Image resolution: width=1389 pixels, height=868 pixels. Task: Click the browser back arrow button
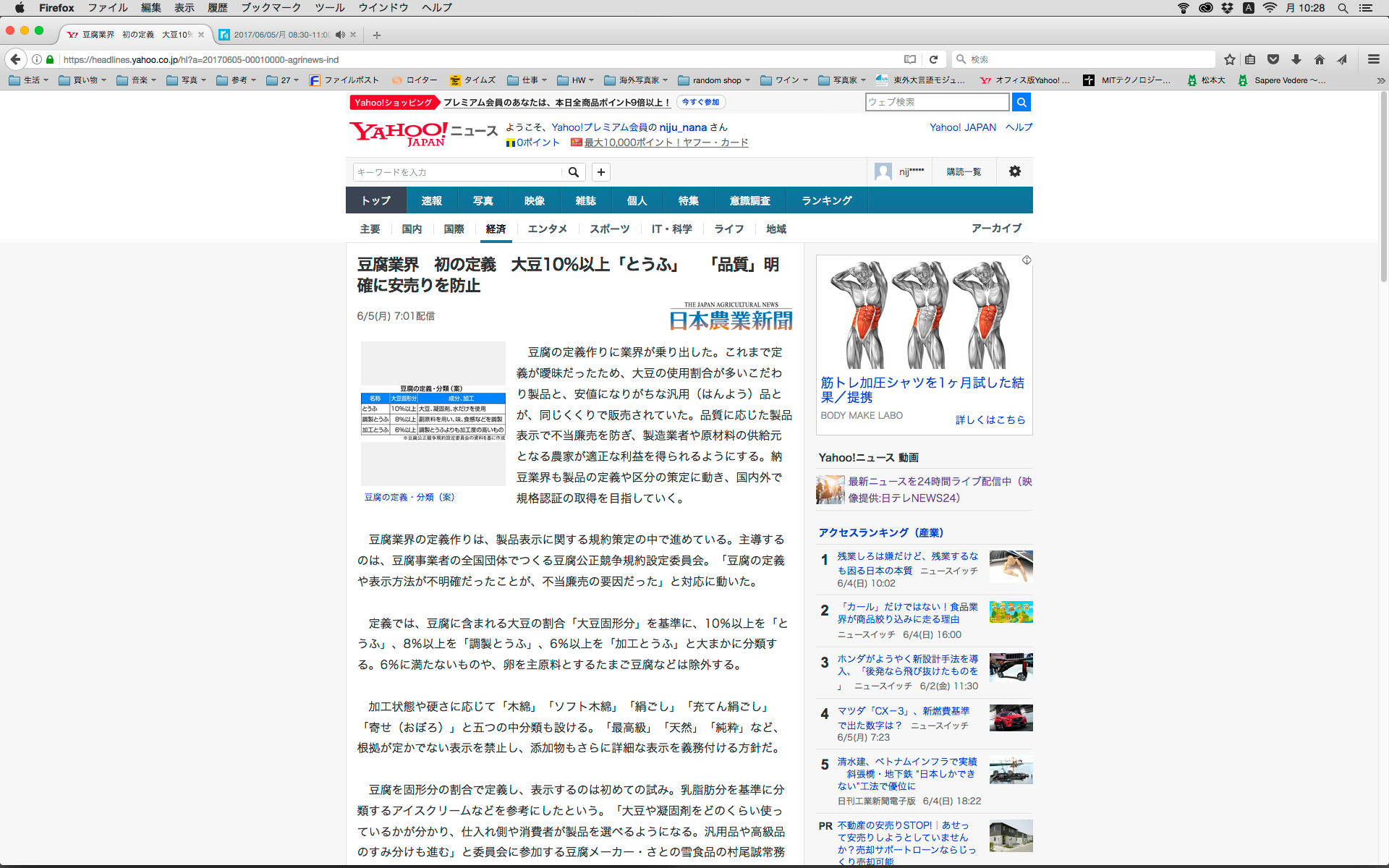(16, 59)
